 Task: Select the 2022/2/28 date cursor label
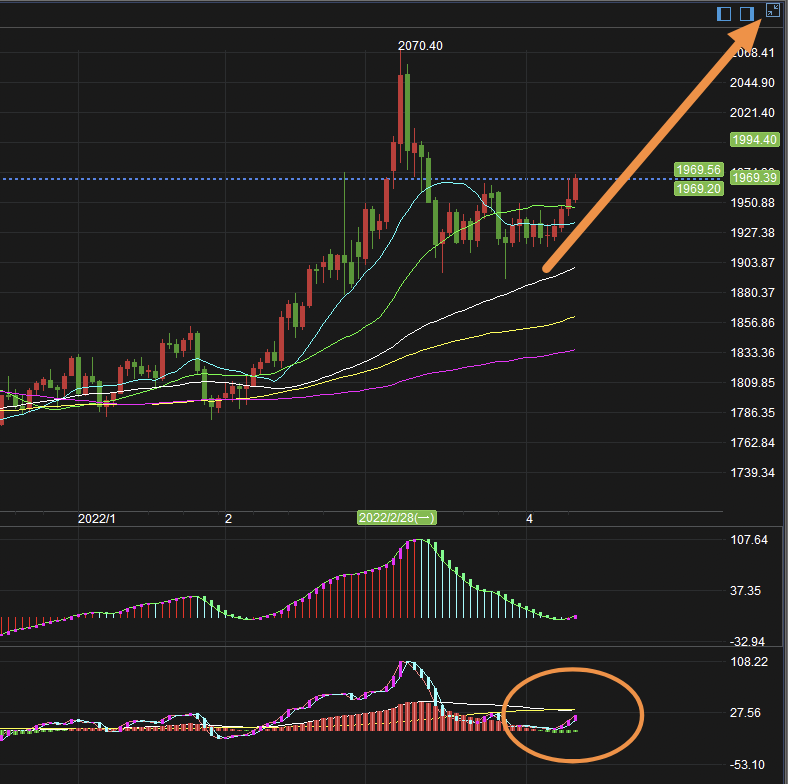coord(397,518)
